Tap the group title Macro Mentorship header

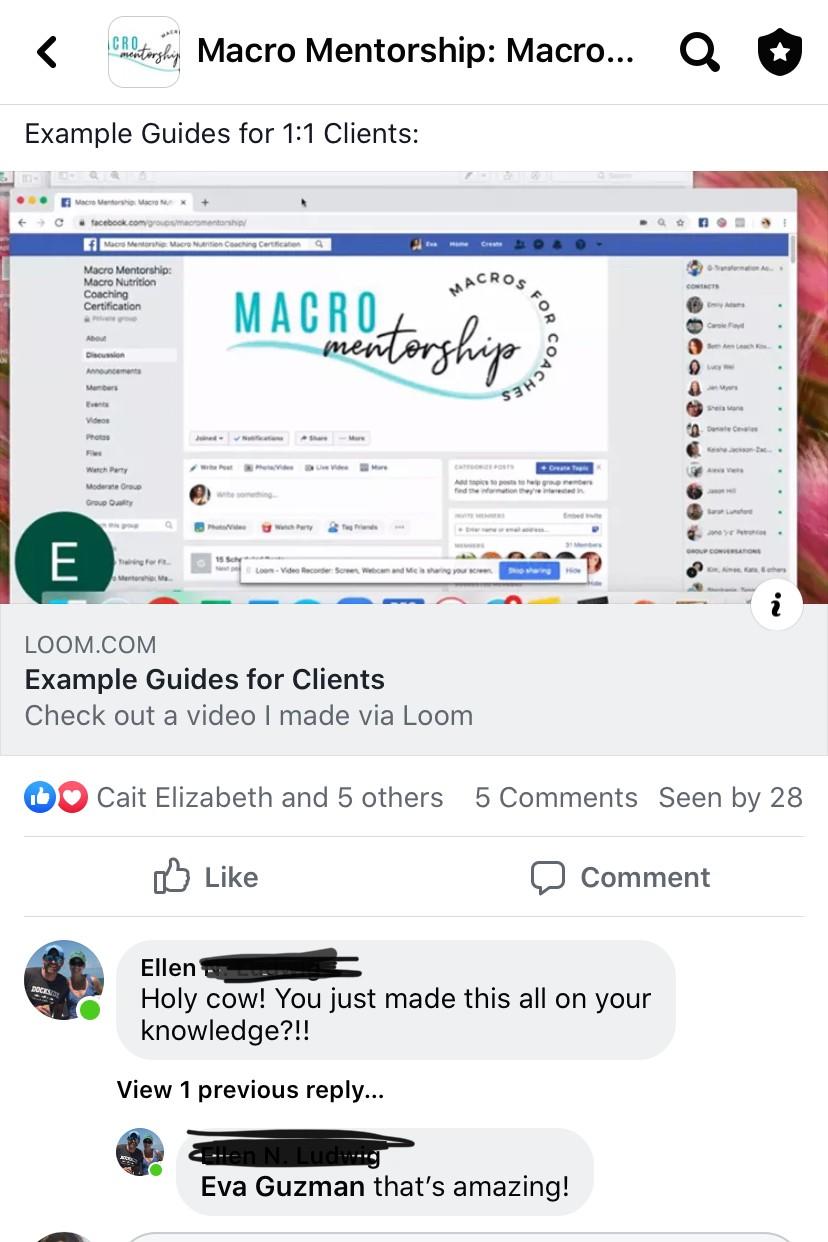pyautogui.click(x=415, y=51)
